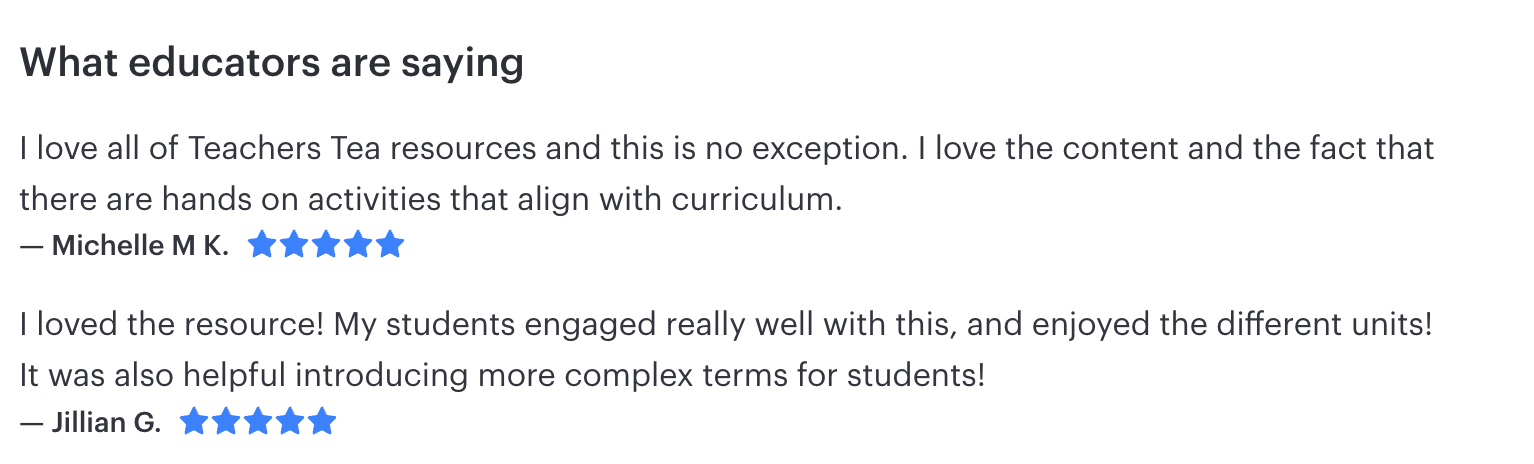
Task: Click the last star in Jillian G.'s rating
Action: [x=322, y=422]
